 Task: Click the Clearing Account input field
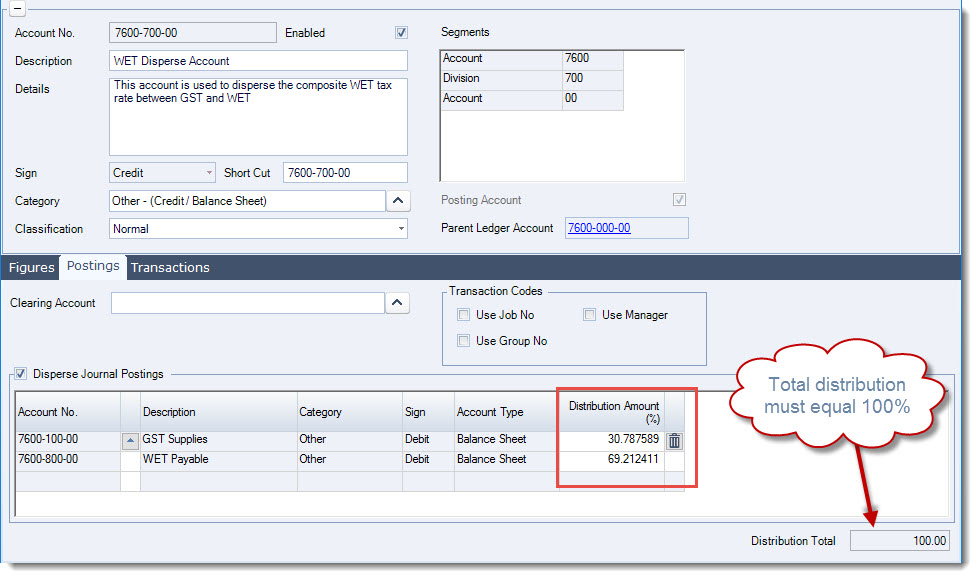247,303
